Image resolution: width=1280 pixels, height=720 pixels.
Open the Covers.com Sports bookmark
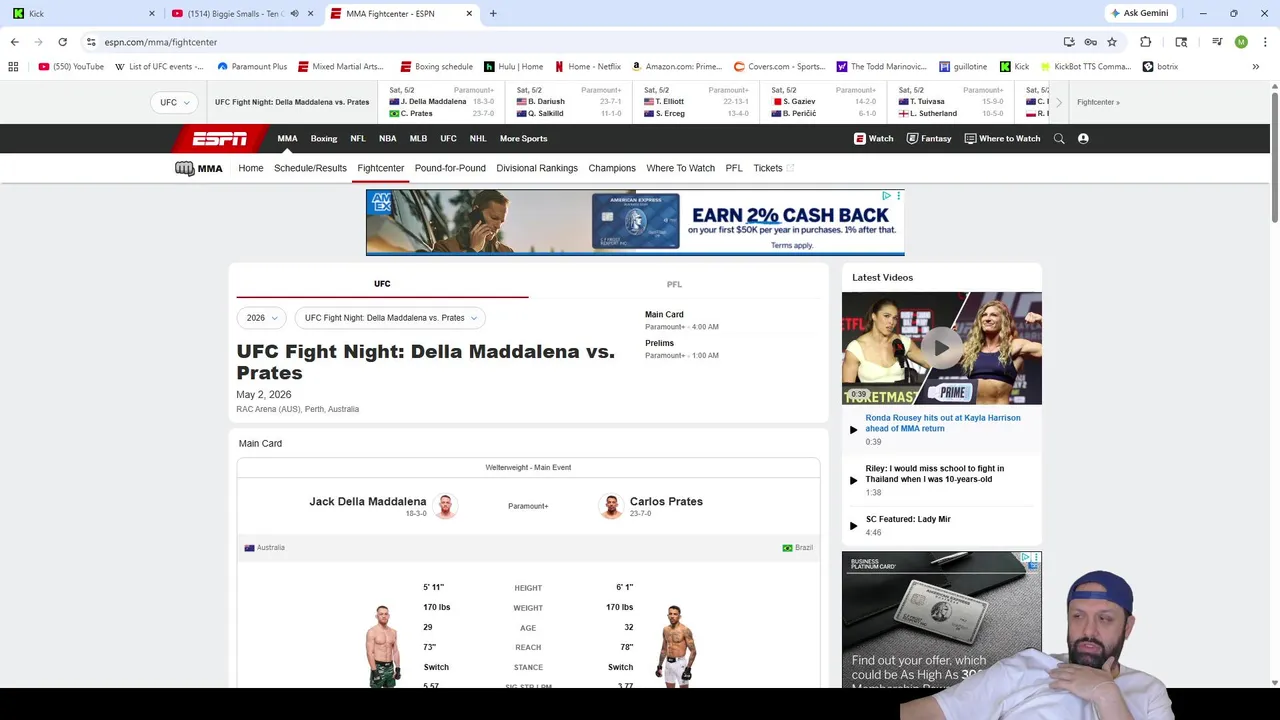pos(780,67)
